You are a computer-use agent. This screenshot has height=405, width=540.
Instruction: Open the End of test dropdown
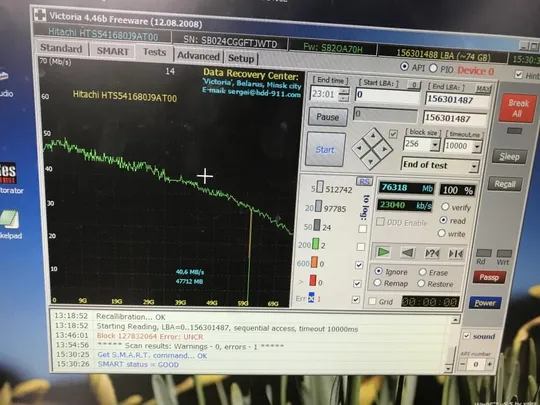click(x=474, y=167)
